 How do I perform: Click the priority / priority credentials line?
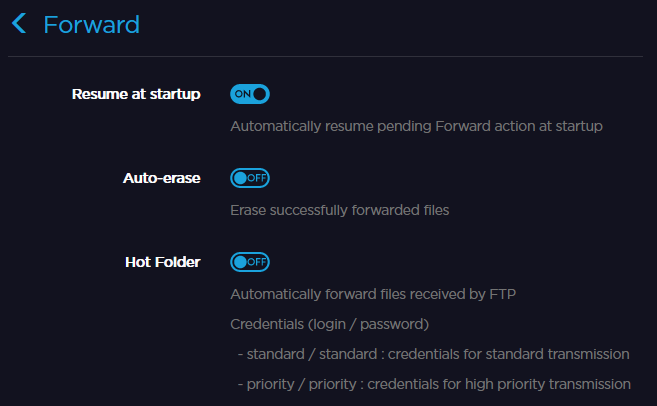(x=433, y=384)
